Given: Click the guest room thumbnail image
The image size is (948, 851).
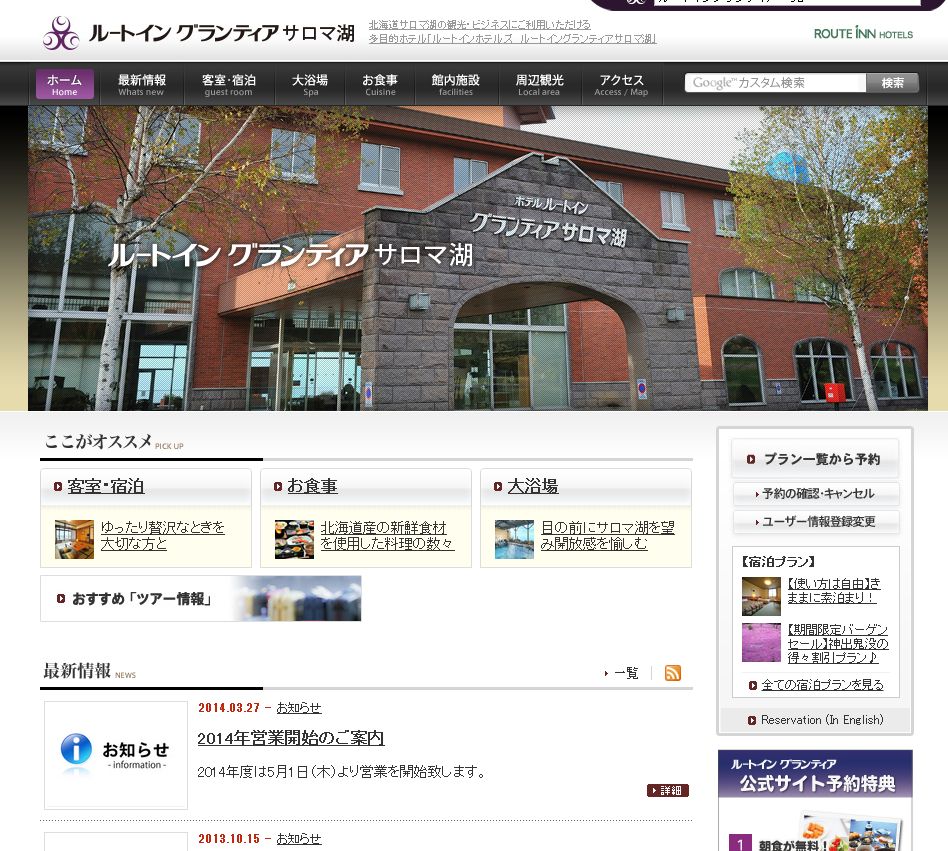Looking at the screenshot, I should tap(74, 539).
